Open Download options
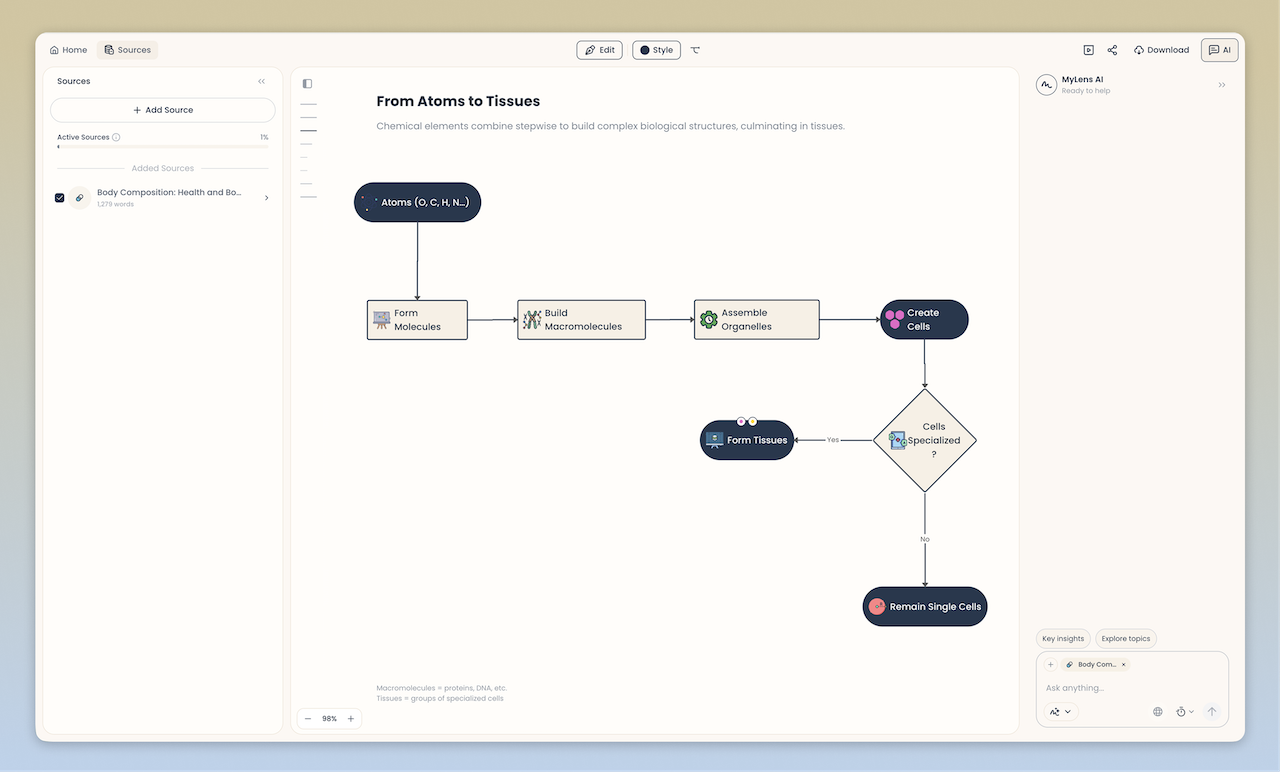The width and height of the screenshot is (1280, 772). (1161, 49)
